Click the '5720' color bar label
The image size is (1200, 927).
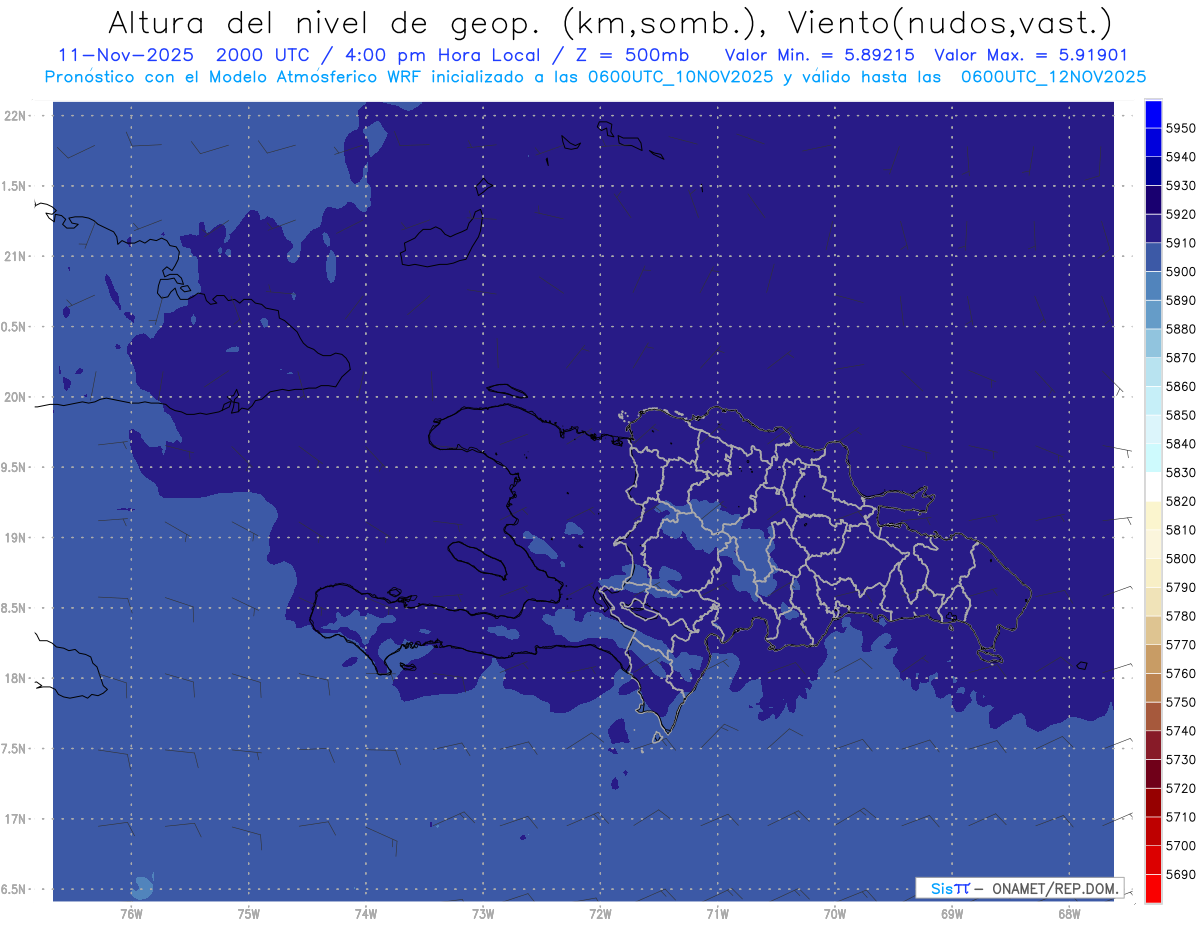coord(1181,788)
